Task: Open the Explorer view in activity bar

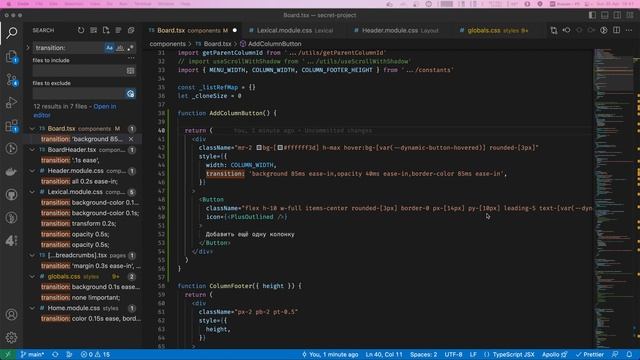Action: (11, 56)
